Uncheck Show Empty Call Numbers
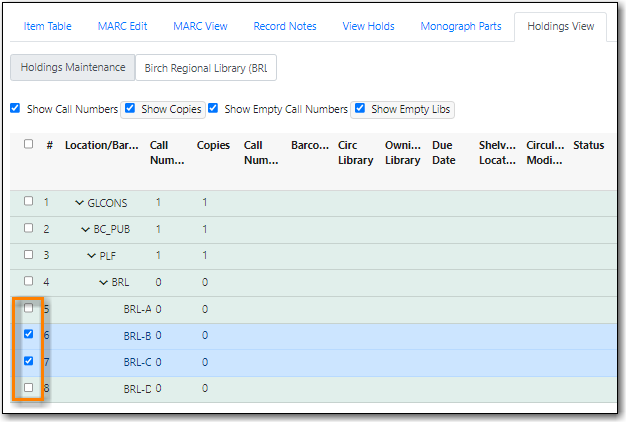 [215, 108]
